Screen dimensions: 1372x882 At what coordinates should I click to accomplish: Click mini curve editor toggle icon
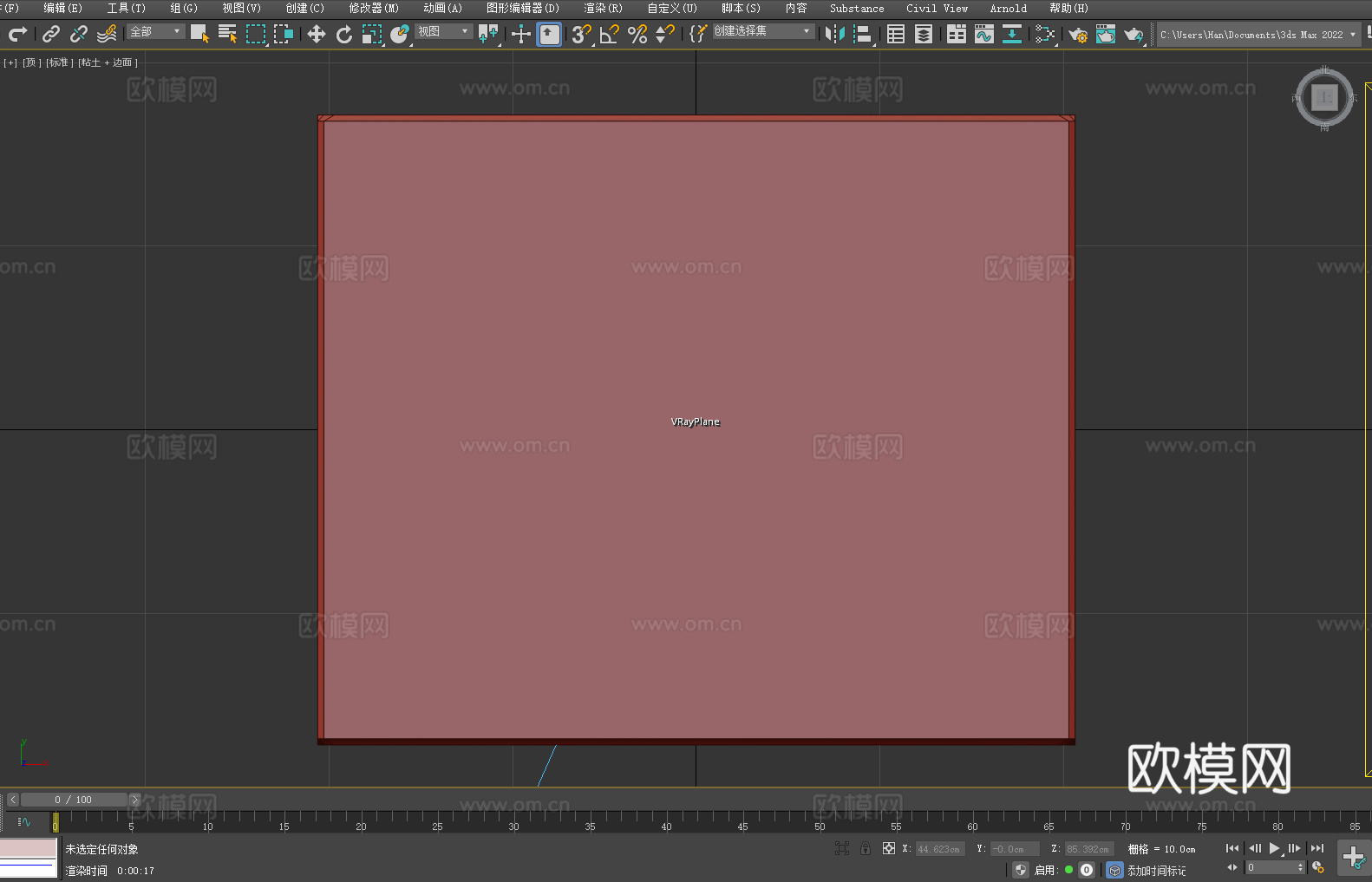click(x=24, y=822)
